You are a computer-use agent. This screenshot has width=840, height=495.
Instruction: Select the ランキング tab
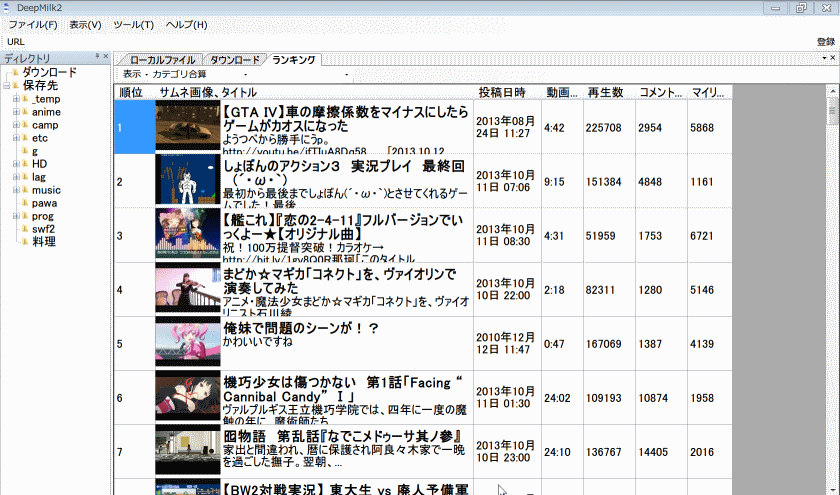point(294,59)
